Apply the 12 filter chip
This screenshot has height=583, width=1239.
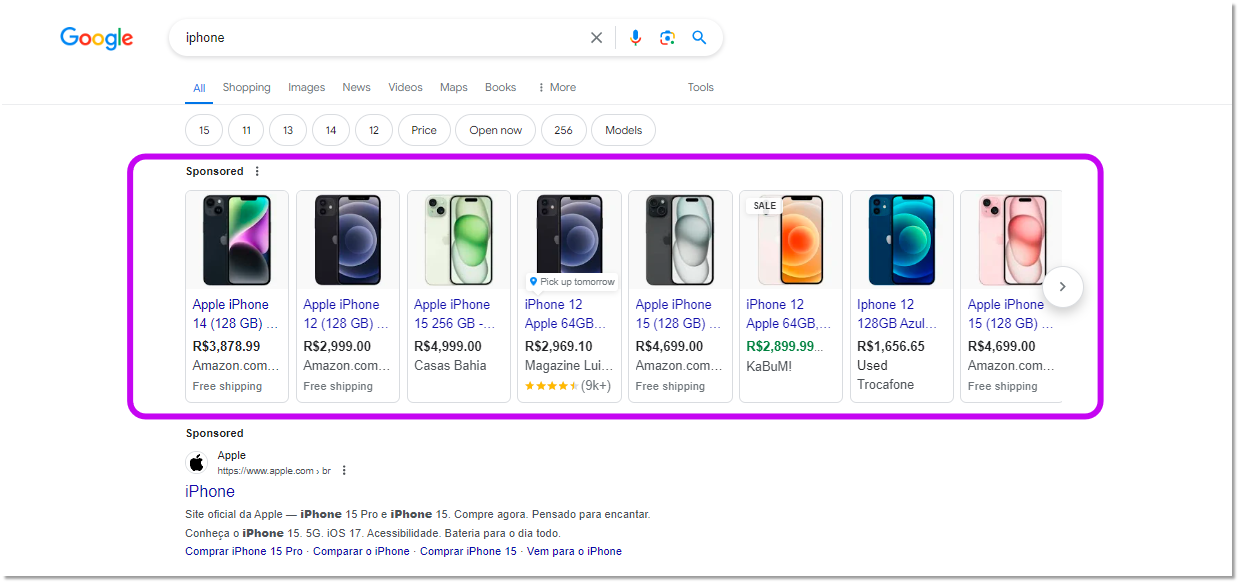tap(374, 130)
